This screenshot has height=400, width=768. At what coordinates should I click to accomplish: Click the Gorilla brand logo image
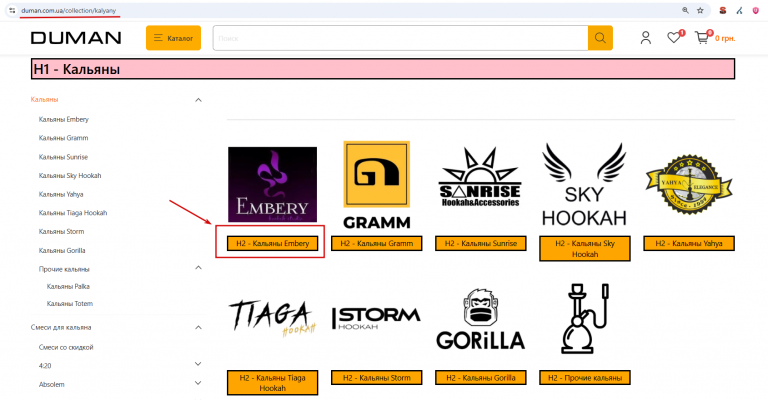point(480,319)
